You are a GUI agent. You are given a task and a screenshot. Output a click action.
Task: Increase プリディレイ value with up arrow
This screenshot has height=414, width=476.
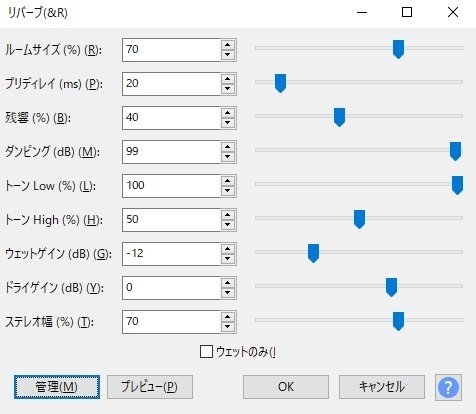point(228,79)
